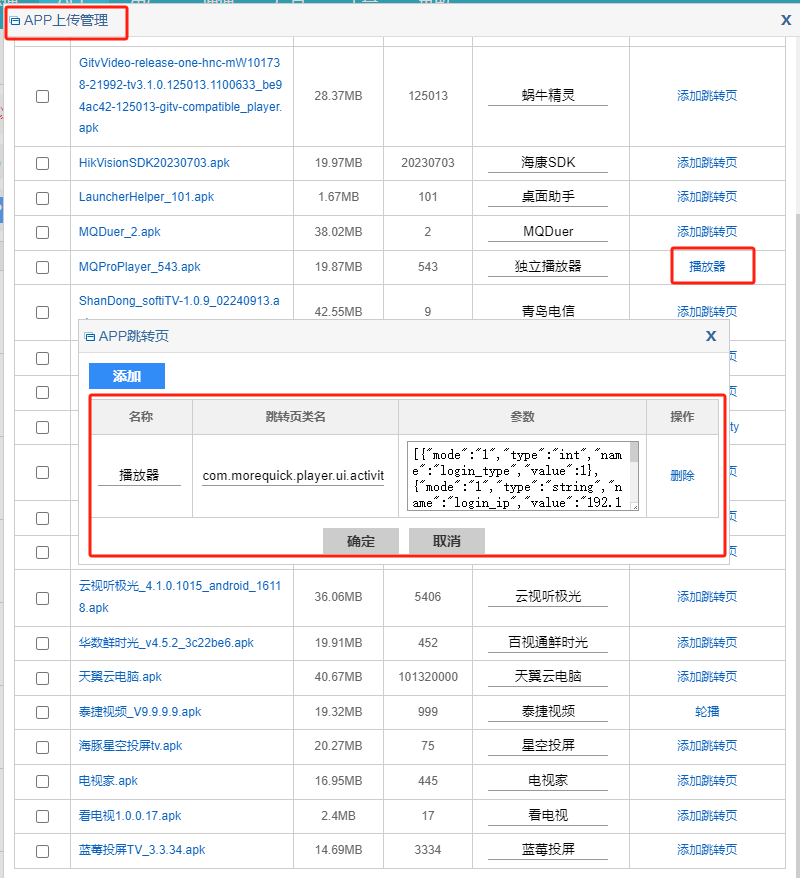Select checkbox next to 电视家.apk
Screen dimensions: 800x878
coord(42,781)
